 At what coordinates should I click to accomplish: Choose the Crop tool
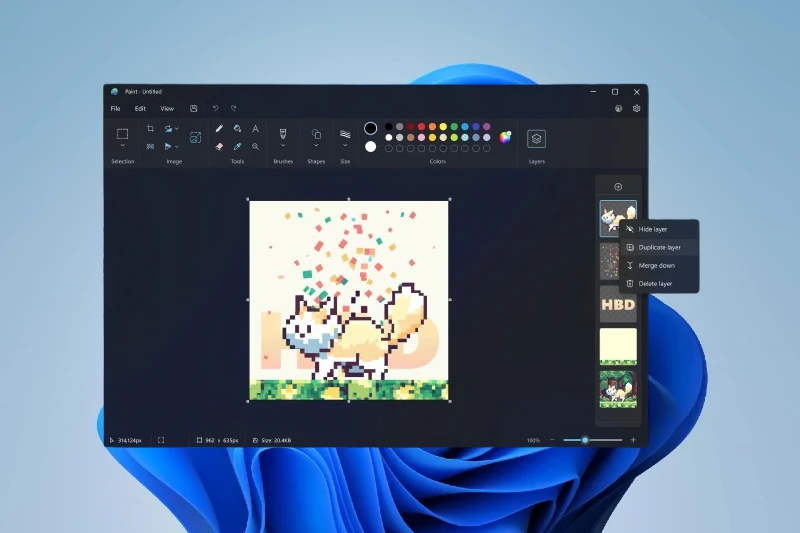[x=150, y=128]
